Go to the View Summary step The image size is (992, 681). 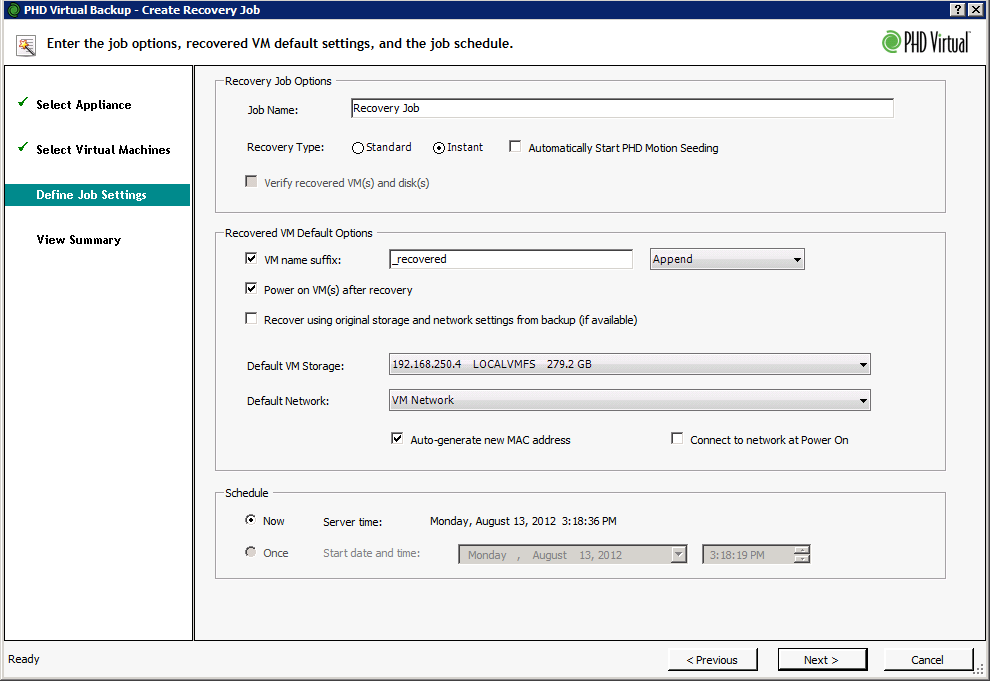coord(78,239)
